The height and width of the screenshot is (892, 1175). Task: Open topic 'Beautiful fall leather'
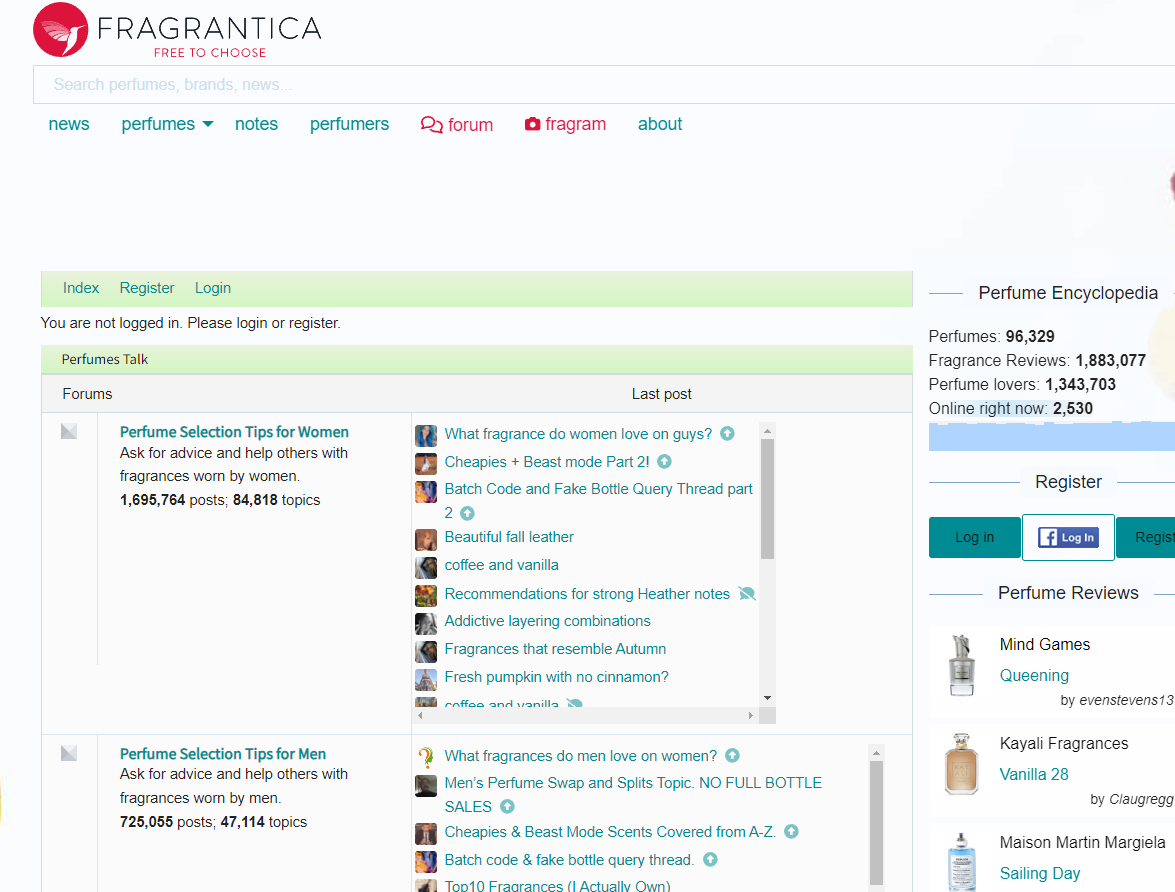(509, 537)
